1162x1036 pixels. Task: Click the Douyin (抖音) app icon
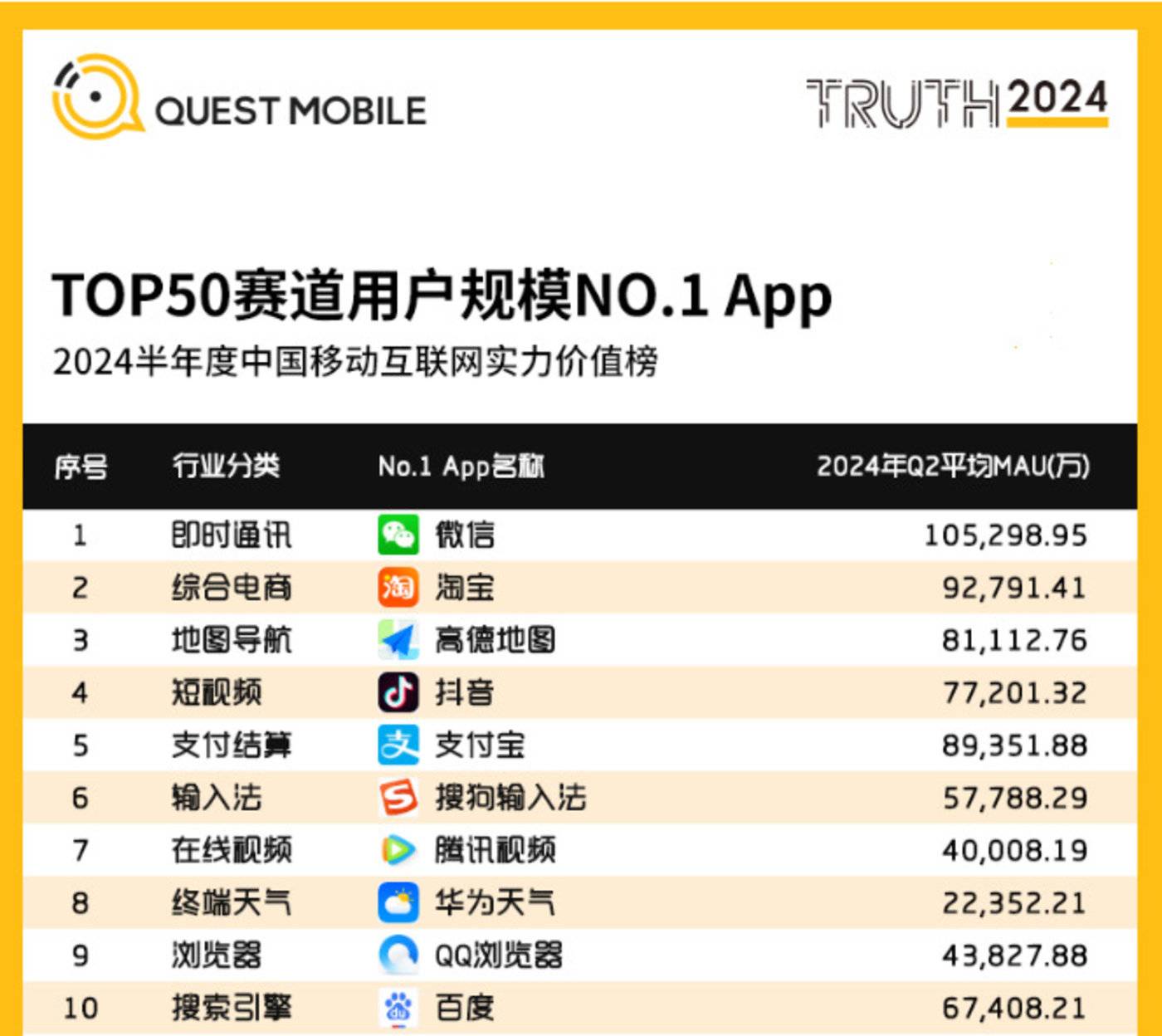[x=398, y=692]
